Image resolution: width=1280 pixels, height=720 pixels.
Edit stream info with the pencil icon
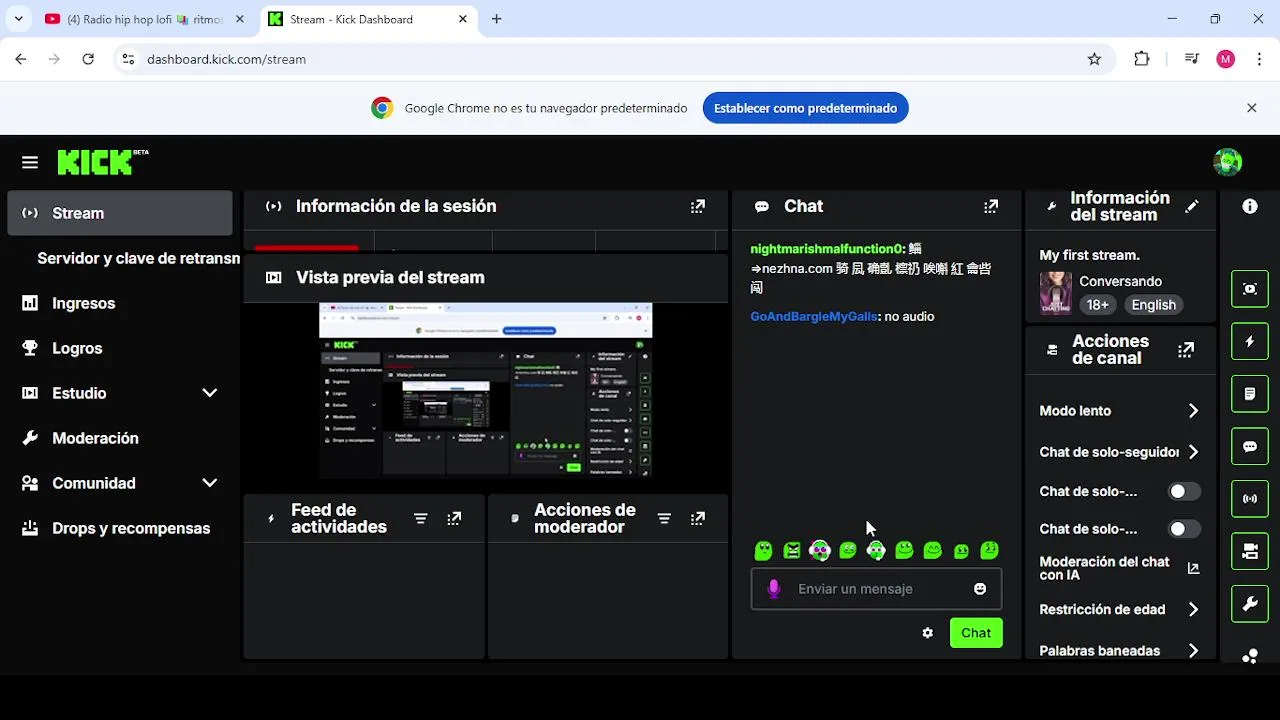(1192, 206)
